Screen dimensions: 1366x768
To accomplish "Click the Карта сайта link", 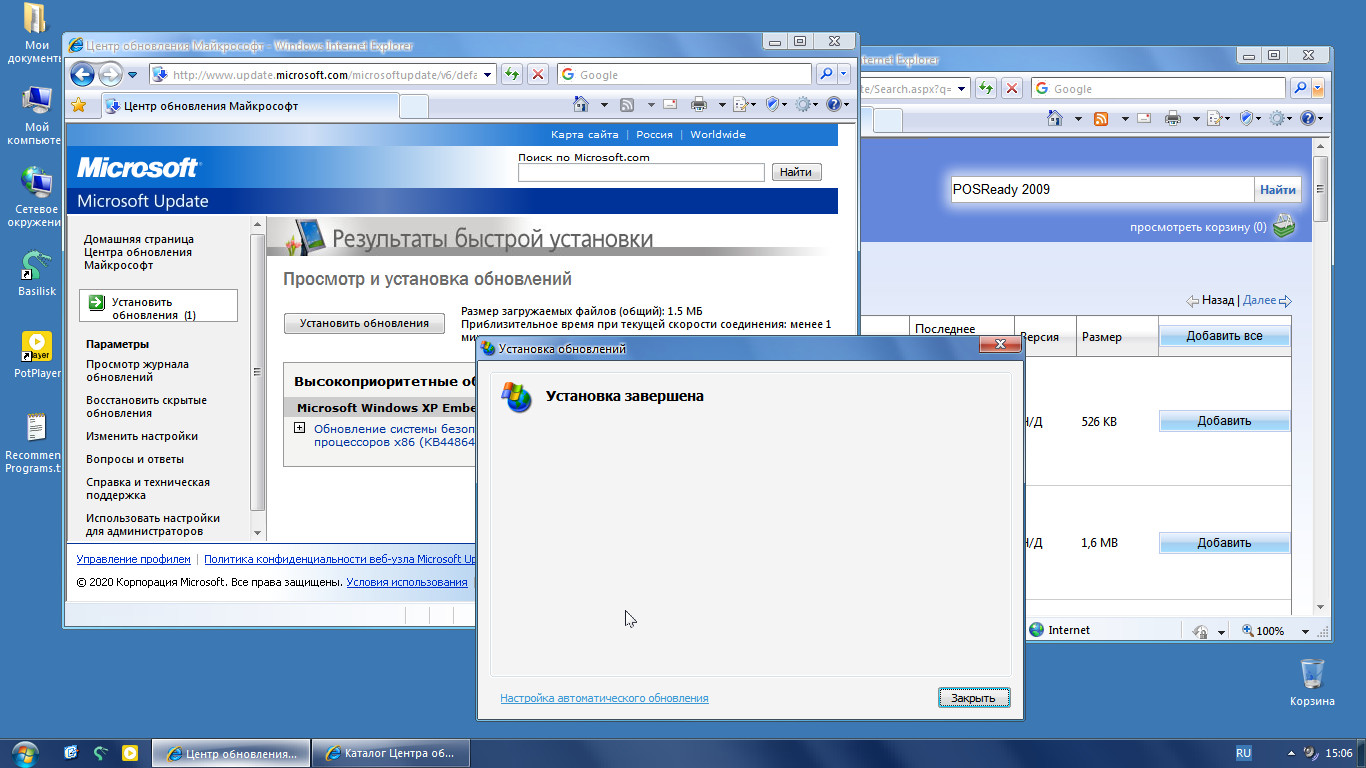I will [x=584, y=134].
